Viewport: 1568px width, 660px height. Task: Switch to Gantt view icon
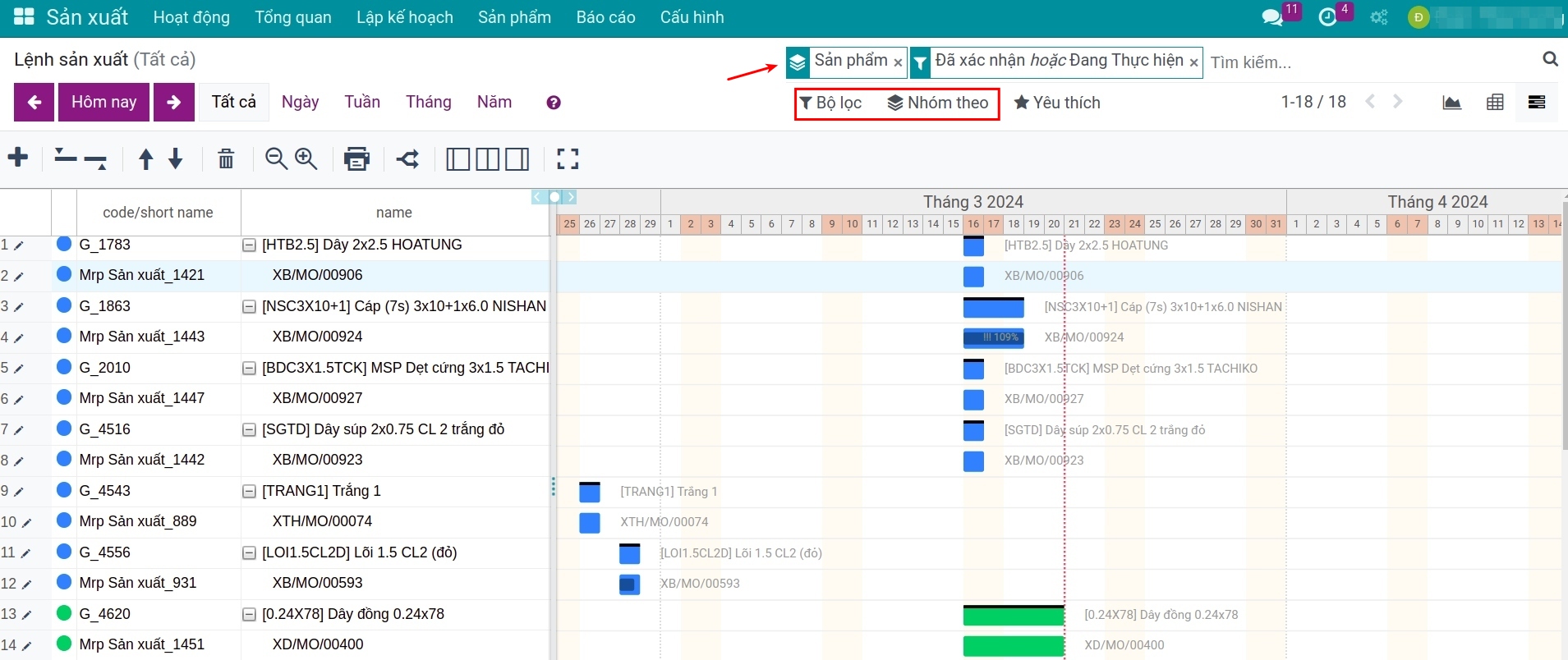pos(1537,103)
